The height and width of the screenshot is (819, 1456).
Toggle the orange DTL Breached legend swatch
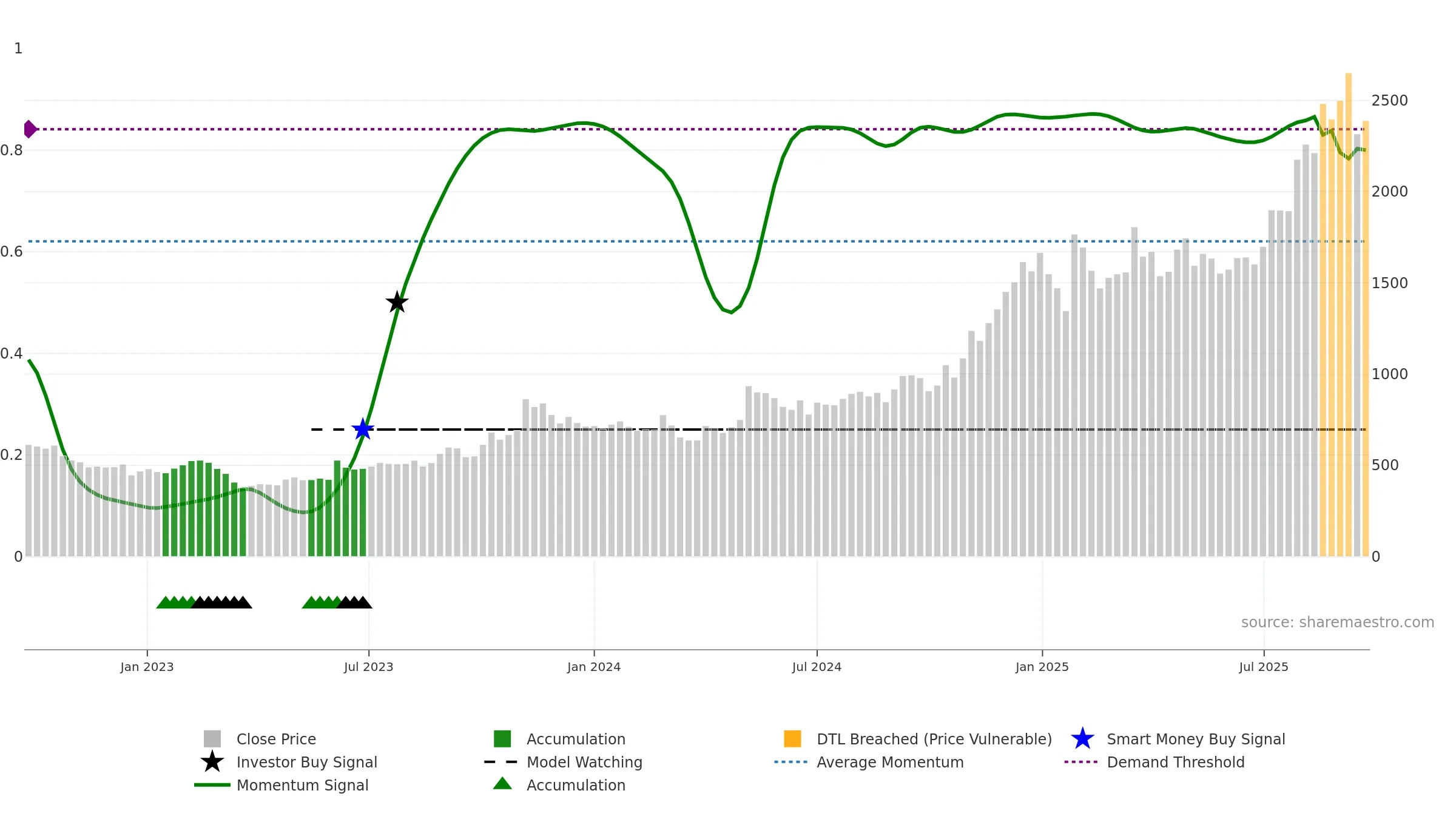point(792,739)
